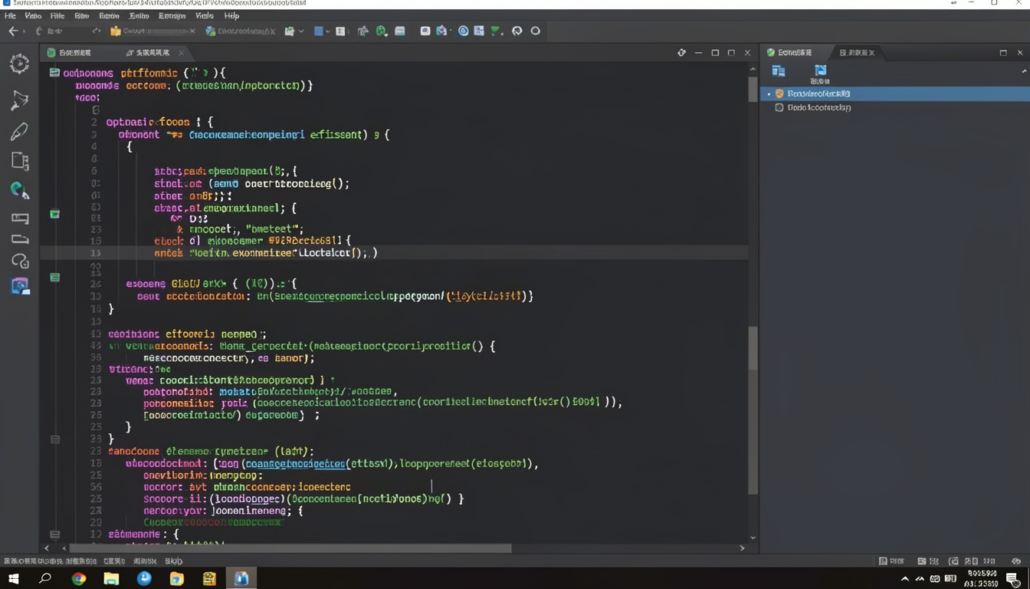
Task: Click the blue monitor icon in left sidebar
Action: pyautogui.click(x=19, y=287)
